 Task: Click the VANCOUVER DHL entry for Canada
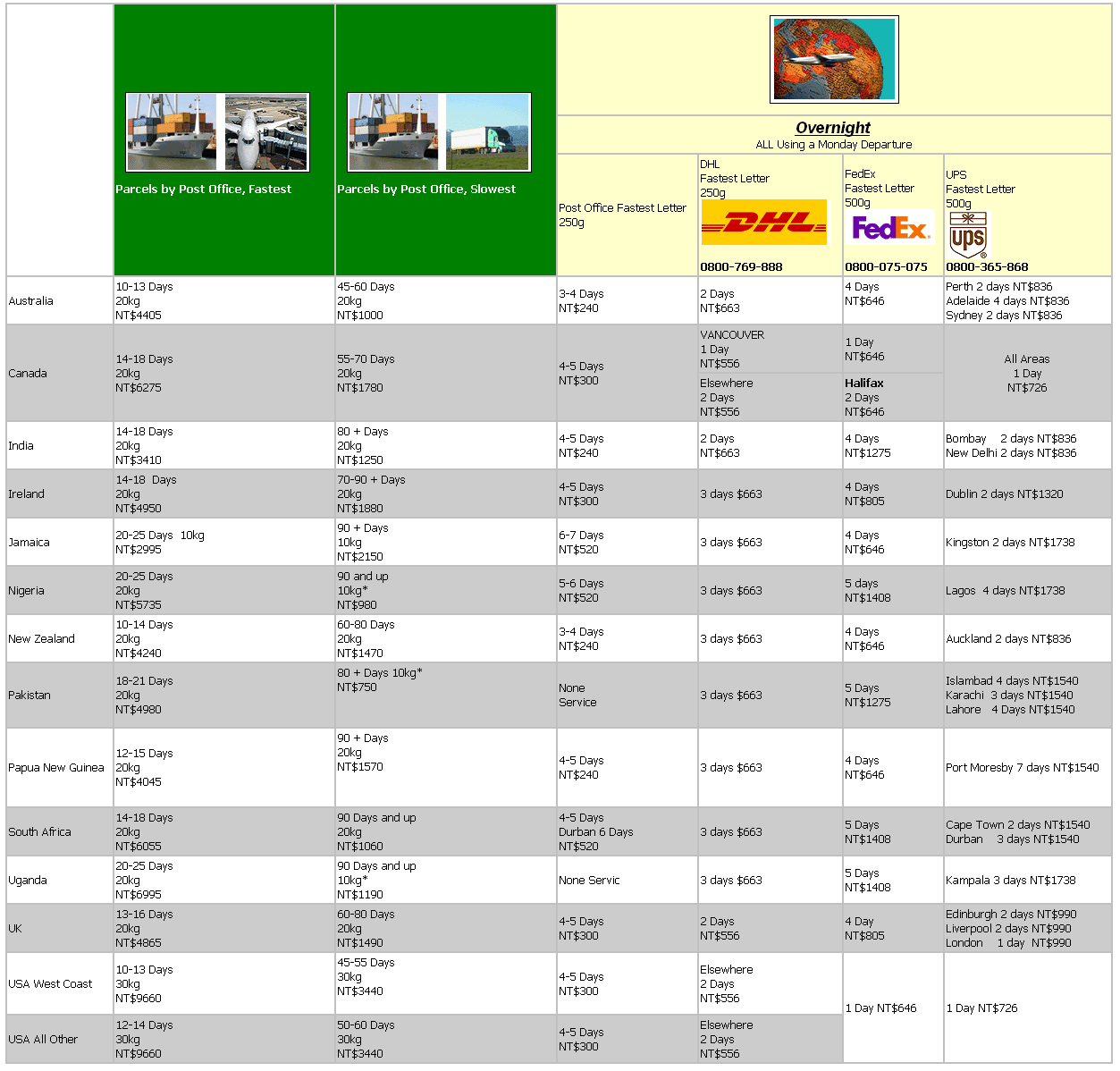click(732, 335)
